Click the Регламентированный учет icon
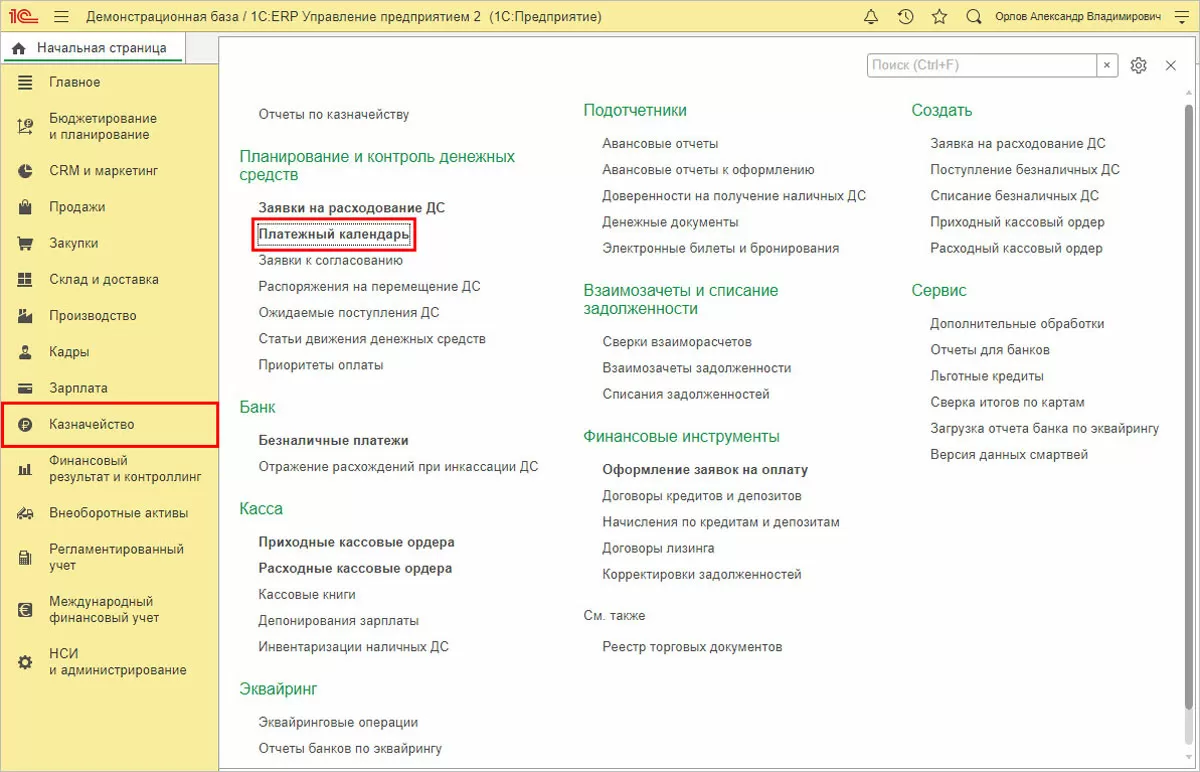 pos(27,557)
